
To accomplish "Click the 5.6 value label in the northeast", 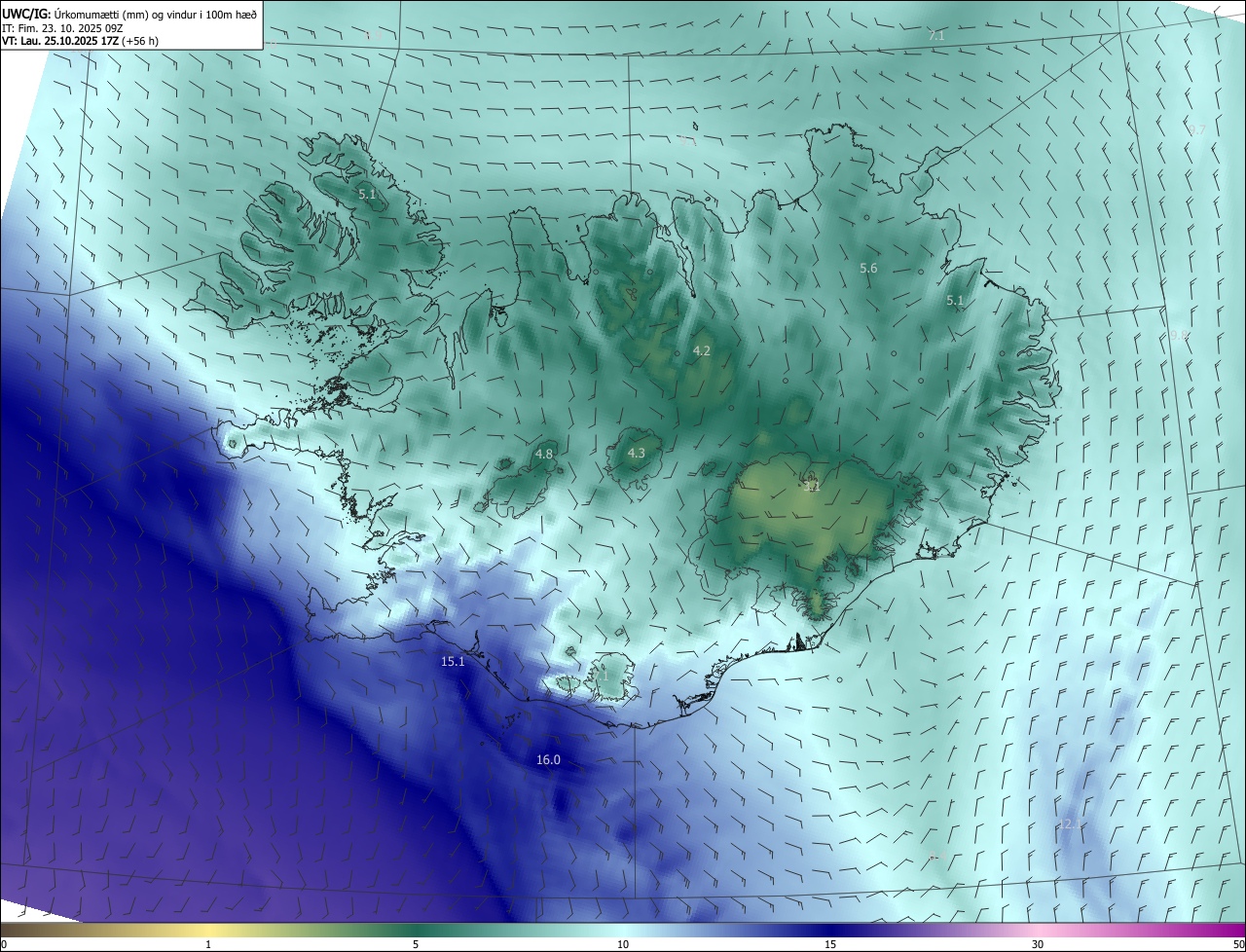I will (x=868, y=268).
